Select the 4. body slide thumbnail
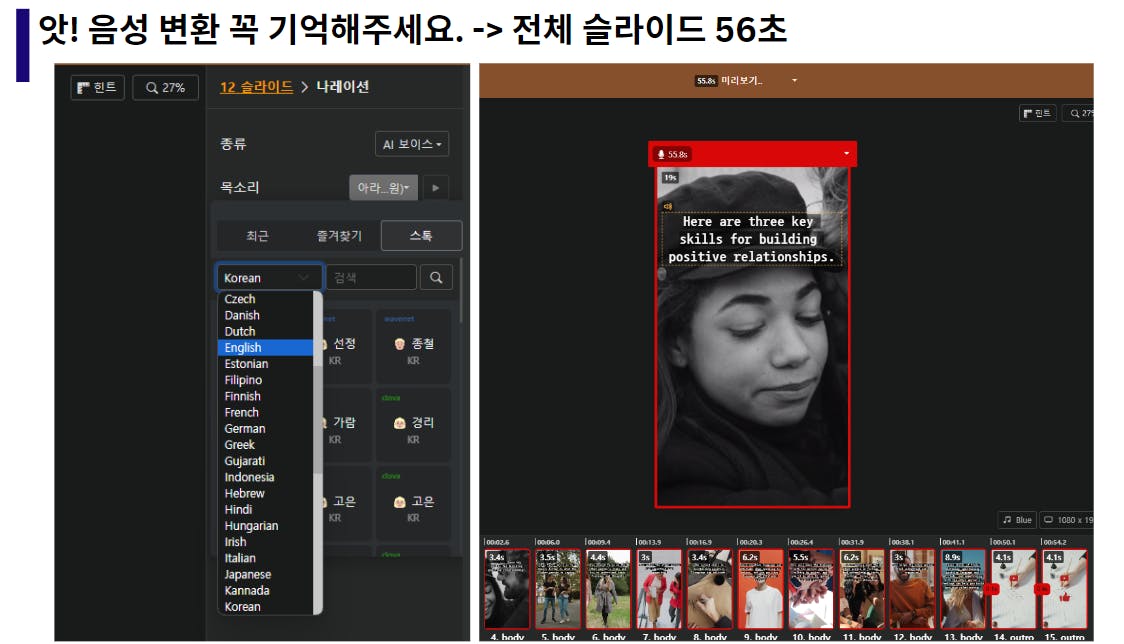 (507, 589)
